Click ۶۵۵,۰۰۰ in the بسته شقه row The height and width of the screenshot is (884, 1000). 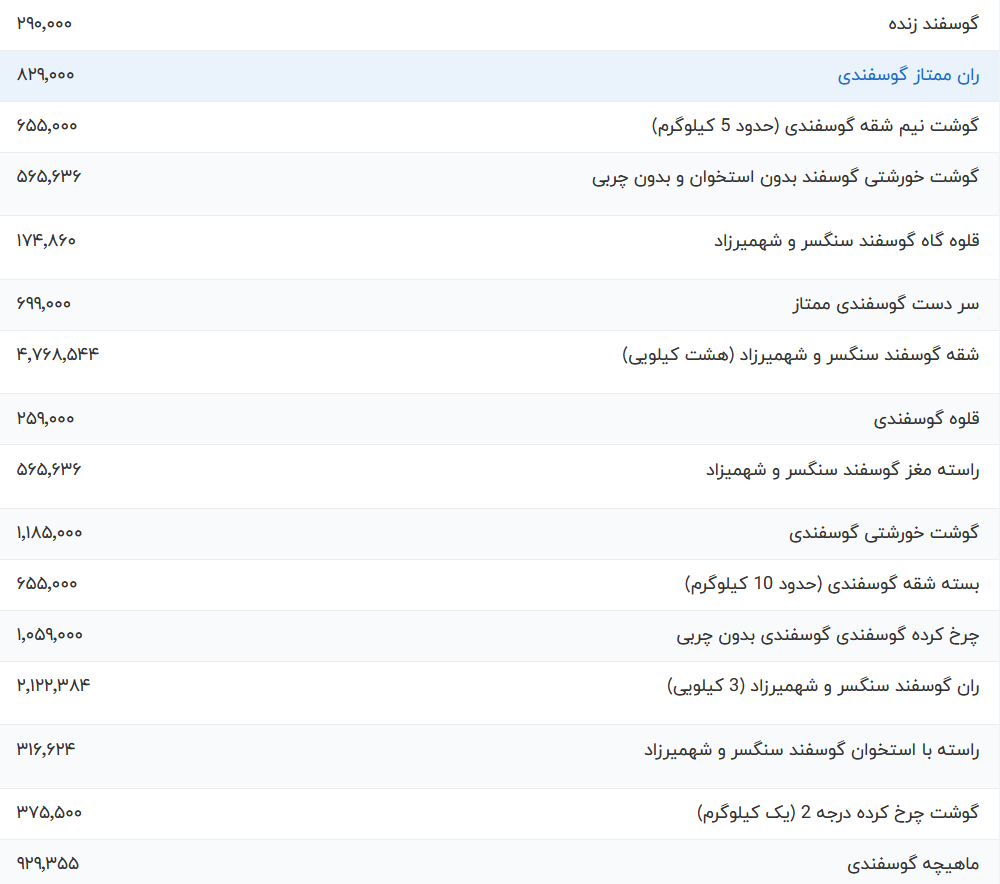pyautogui.click(x=47, y=584)
